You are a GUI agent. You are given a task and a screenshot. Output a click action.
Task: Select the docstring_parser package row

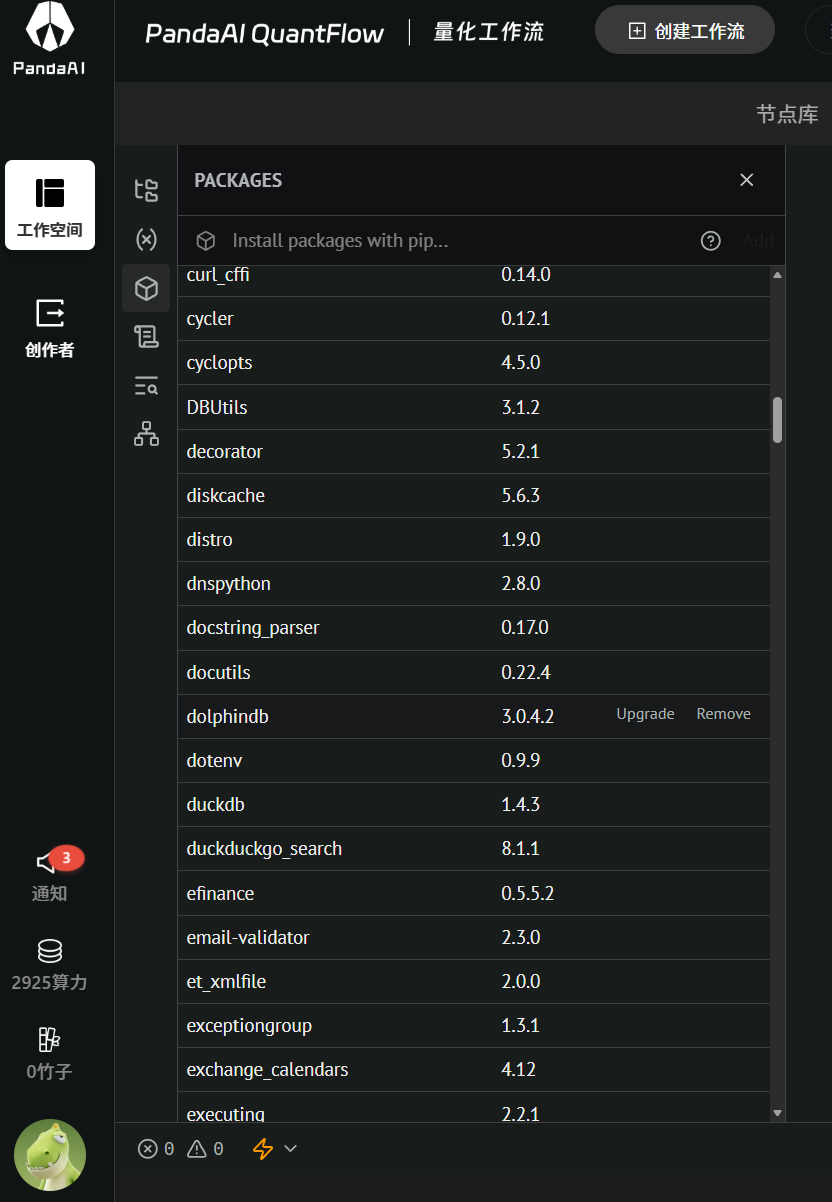pos(474,628)
